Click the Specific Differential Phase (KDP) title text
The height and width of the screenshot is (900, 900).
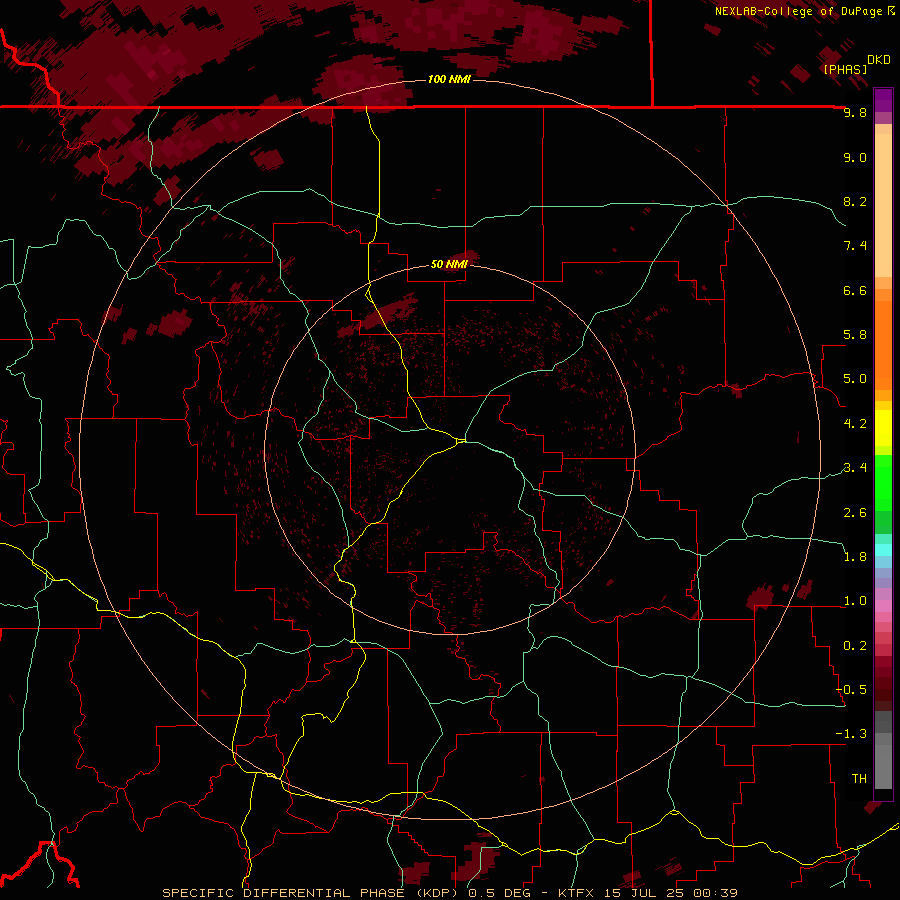pyautogui.click(x=310, y=893)
